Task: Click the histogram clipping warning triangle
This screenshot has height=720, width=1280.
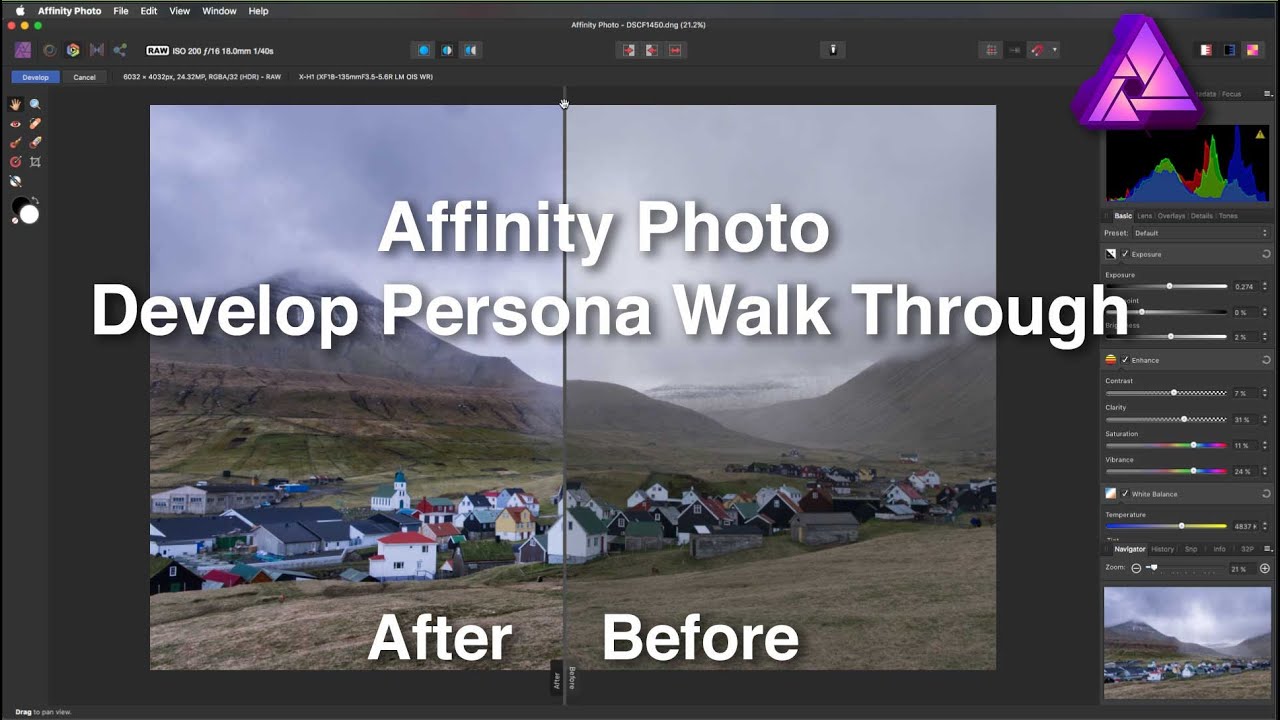Action: [x=1260, y=133]
